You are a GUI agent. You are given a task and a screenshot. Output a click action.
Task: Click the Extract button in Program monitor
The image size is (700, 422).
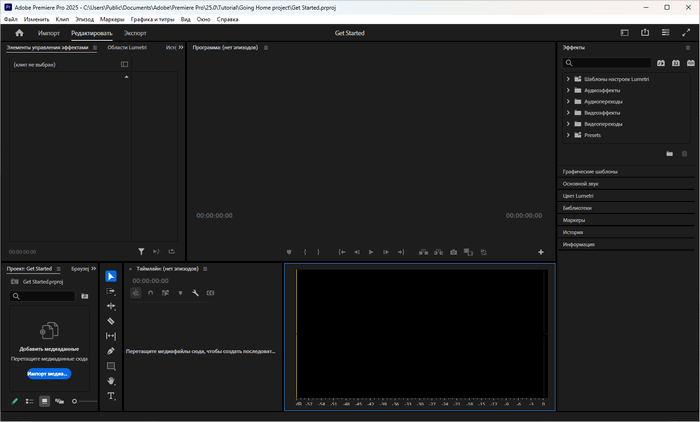438,252
